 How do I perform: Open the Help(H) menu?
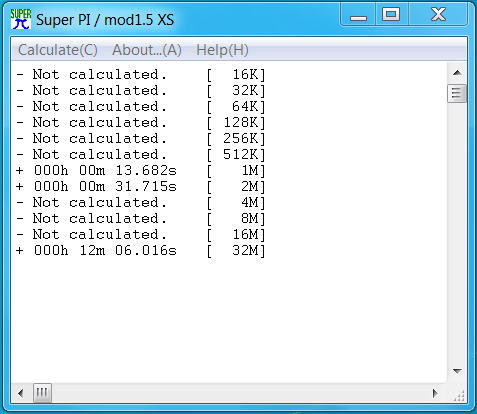coord(222,50)
